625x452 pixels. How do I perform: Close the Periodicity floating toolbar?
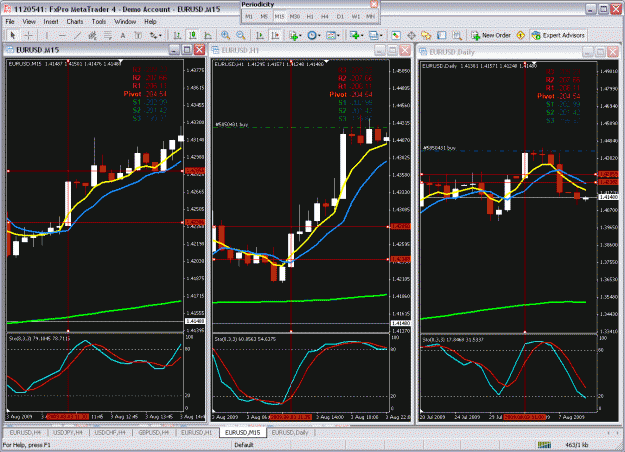coord(374,4)
